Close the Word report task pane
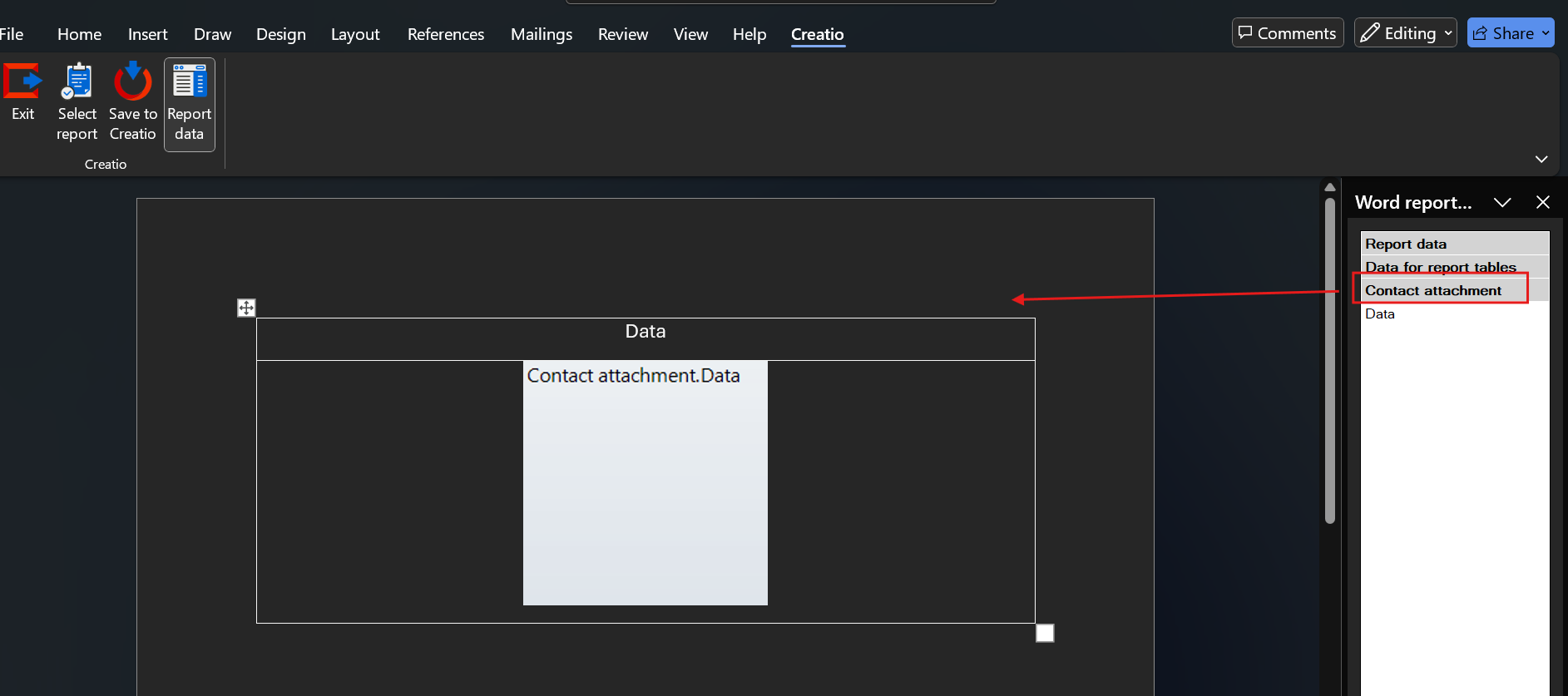The width and height of the screenshot is (1568, 696). tap(1543, 202)
